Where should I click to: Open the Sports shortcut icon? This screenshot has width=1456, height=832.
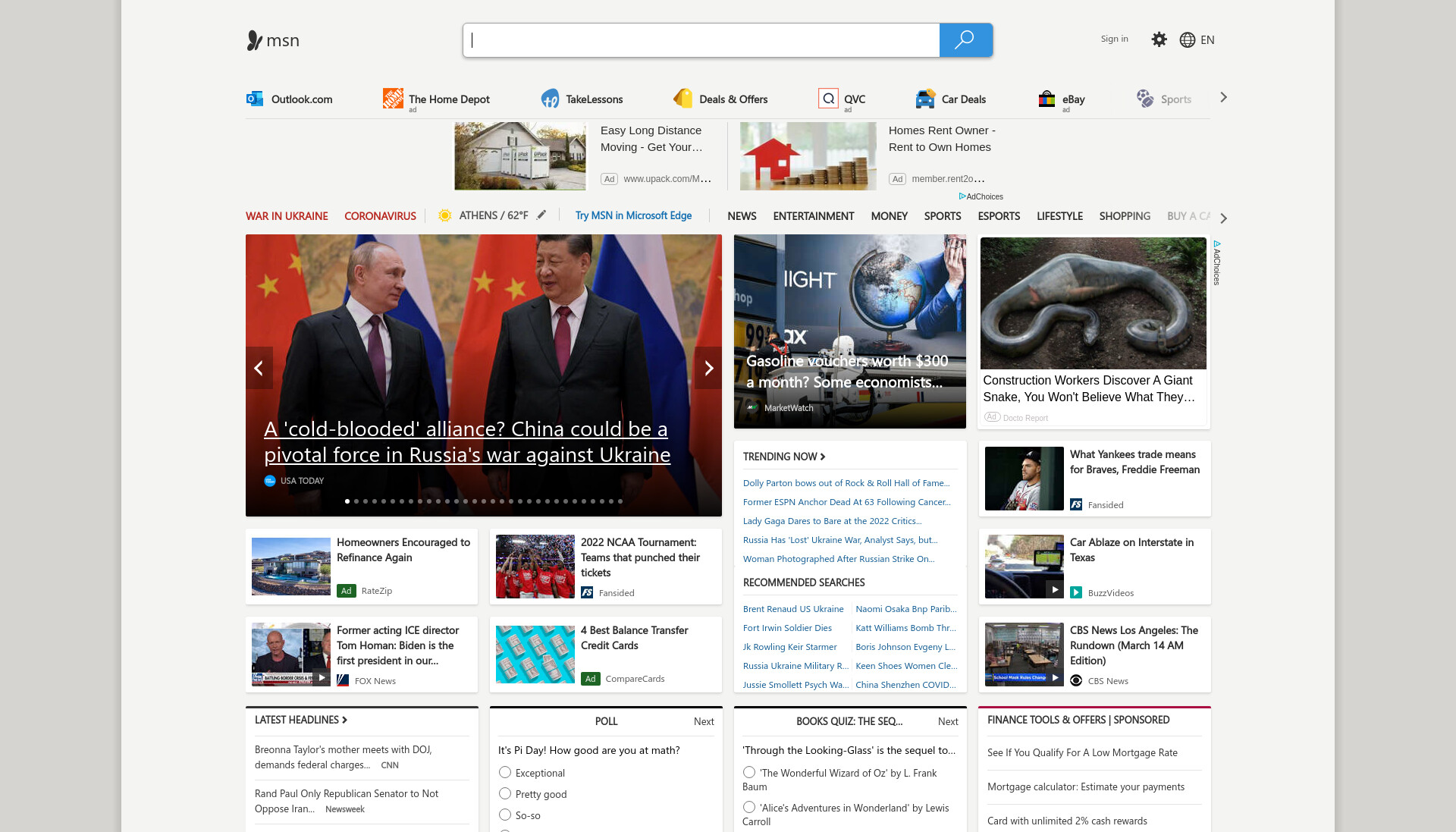tap(1144, 99)
